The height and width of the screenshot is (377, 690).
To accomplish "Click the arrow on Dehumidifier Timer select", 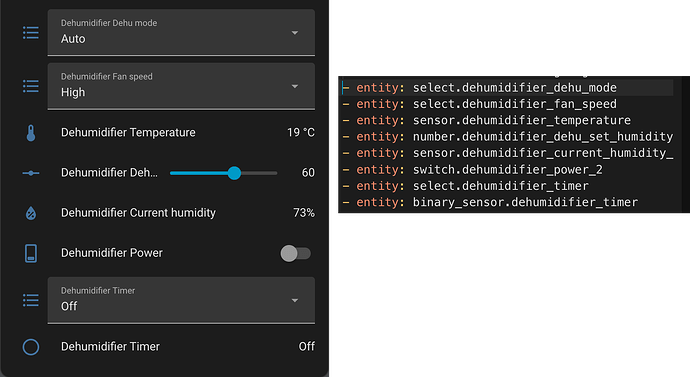I will tap(295, 300).
